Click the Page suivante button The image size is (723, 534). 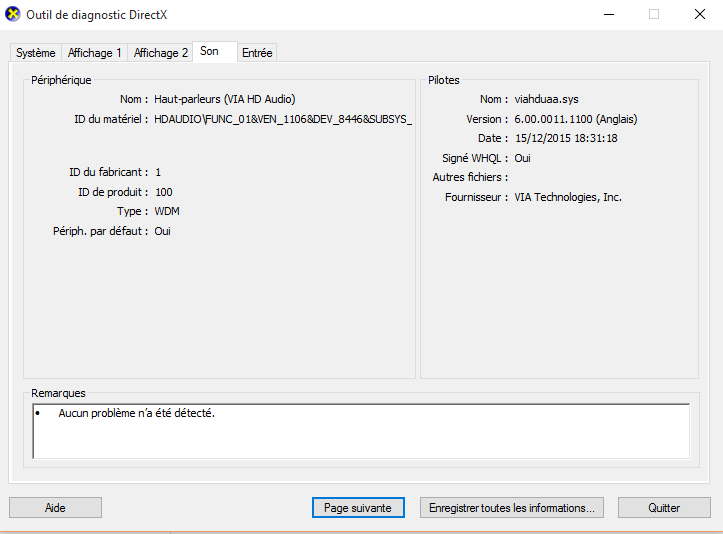point(358,508)
